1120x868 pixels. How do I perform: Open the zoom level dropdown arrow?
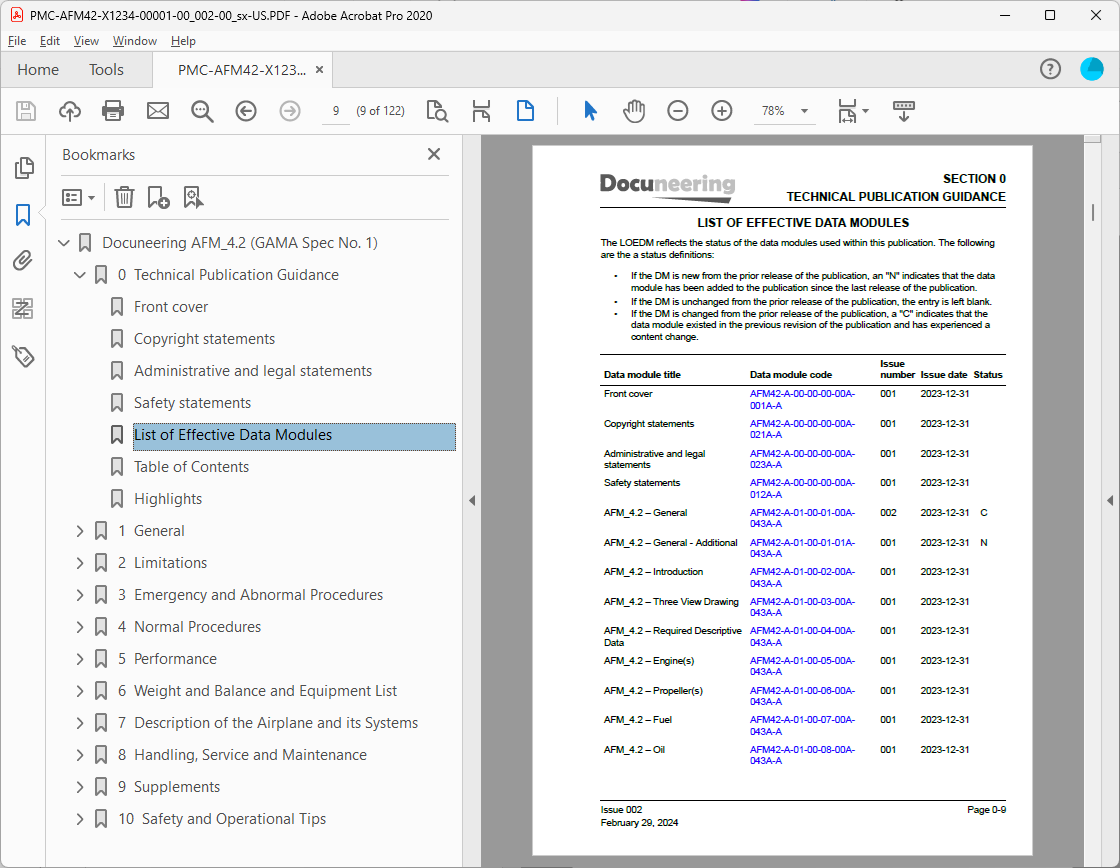[x=804, y=111]
